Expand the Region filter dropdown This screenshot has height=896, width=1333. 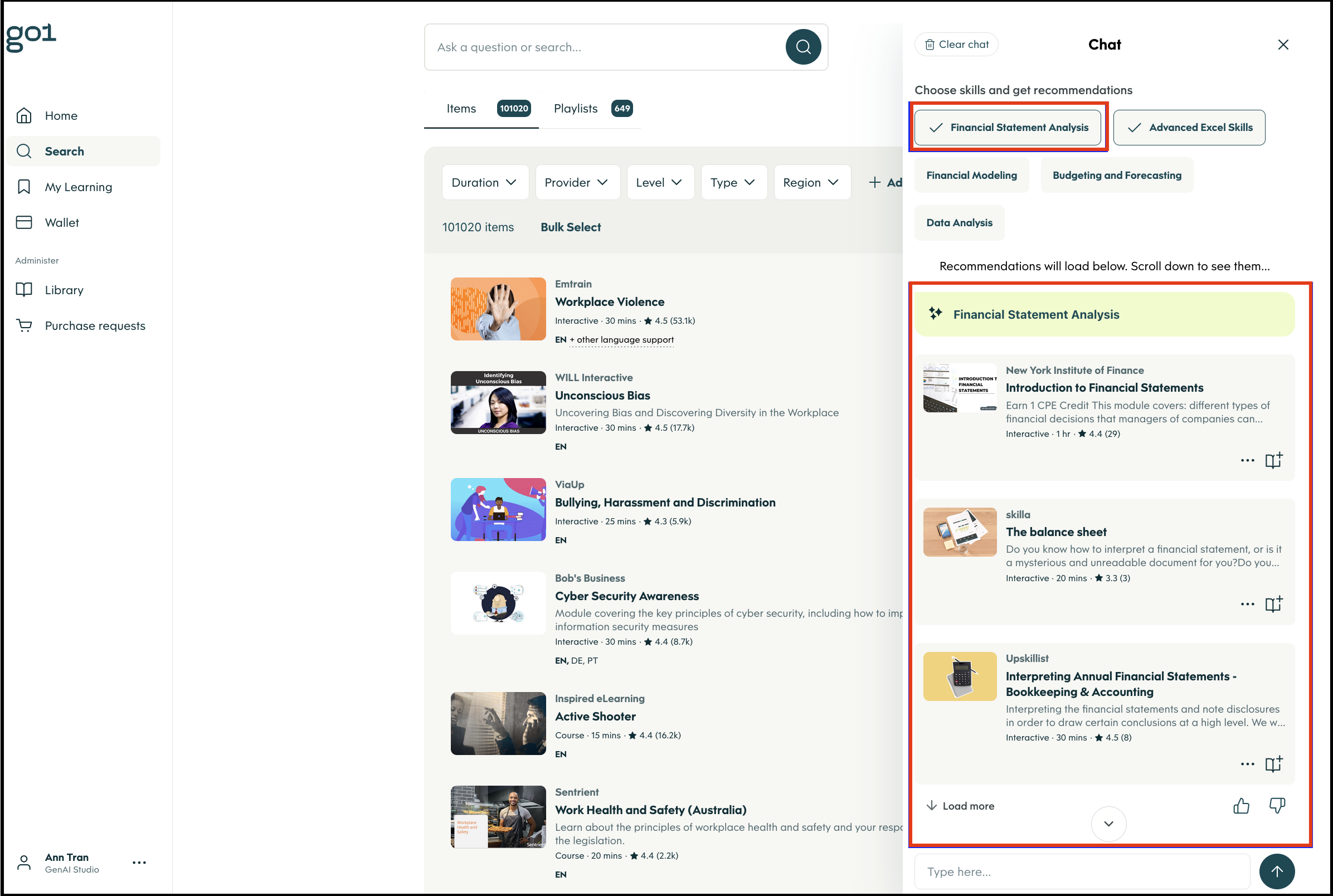tap(812, 182)
